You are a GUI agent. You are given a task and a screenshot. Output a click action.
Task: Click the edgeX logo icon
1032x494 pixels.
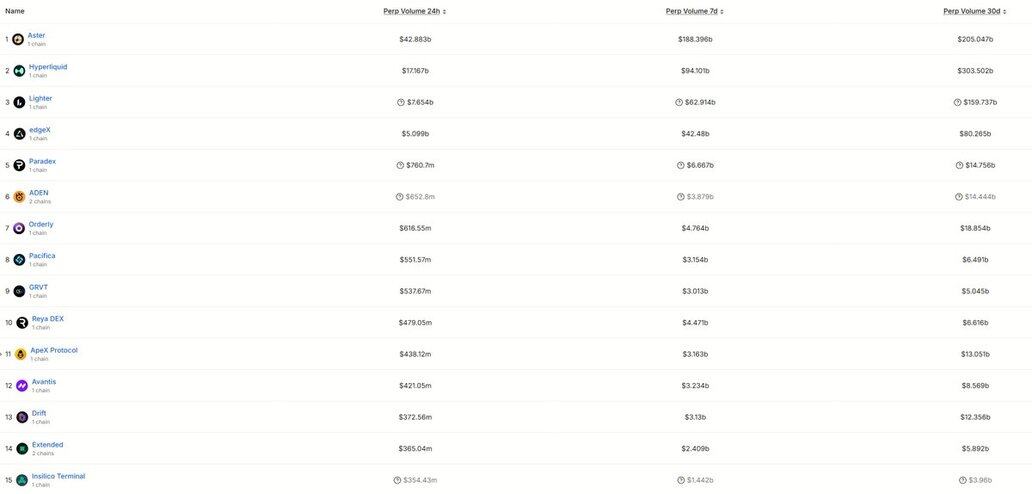pos(19,134)
